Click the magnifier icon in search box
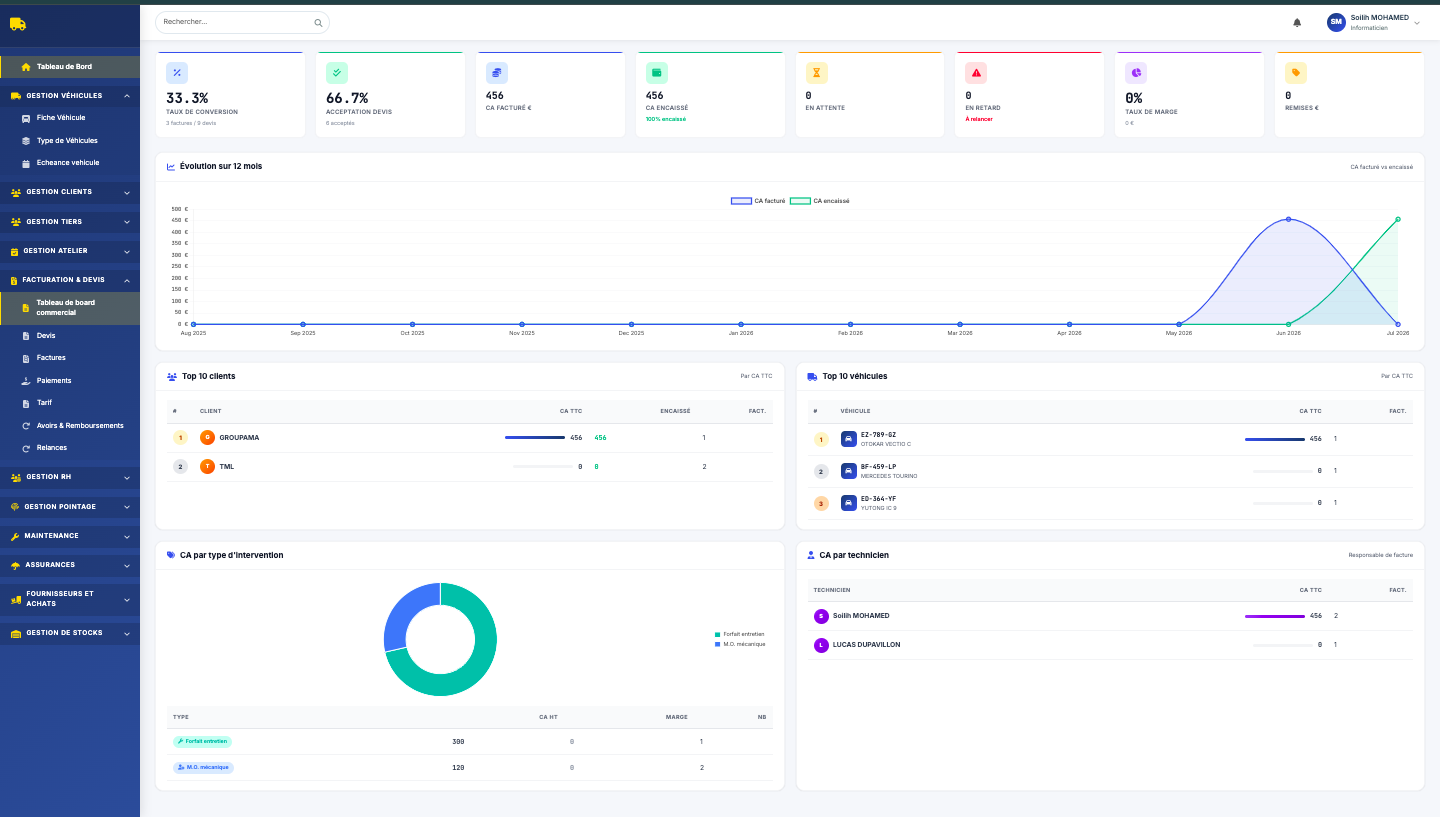This screenshot has width=1440, height=817. (x=318, y=22)
